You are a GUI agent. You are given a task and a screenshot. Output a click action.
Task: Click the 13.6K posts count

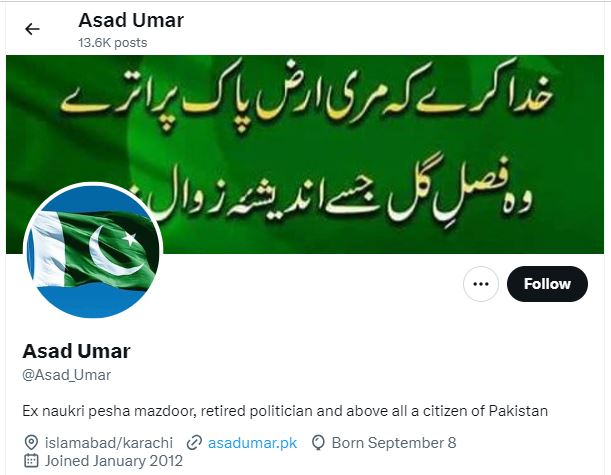tap(113, 43)
